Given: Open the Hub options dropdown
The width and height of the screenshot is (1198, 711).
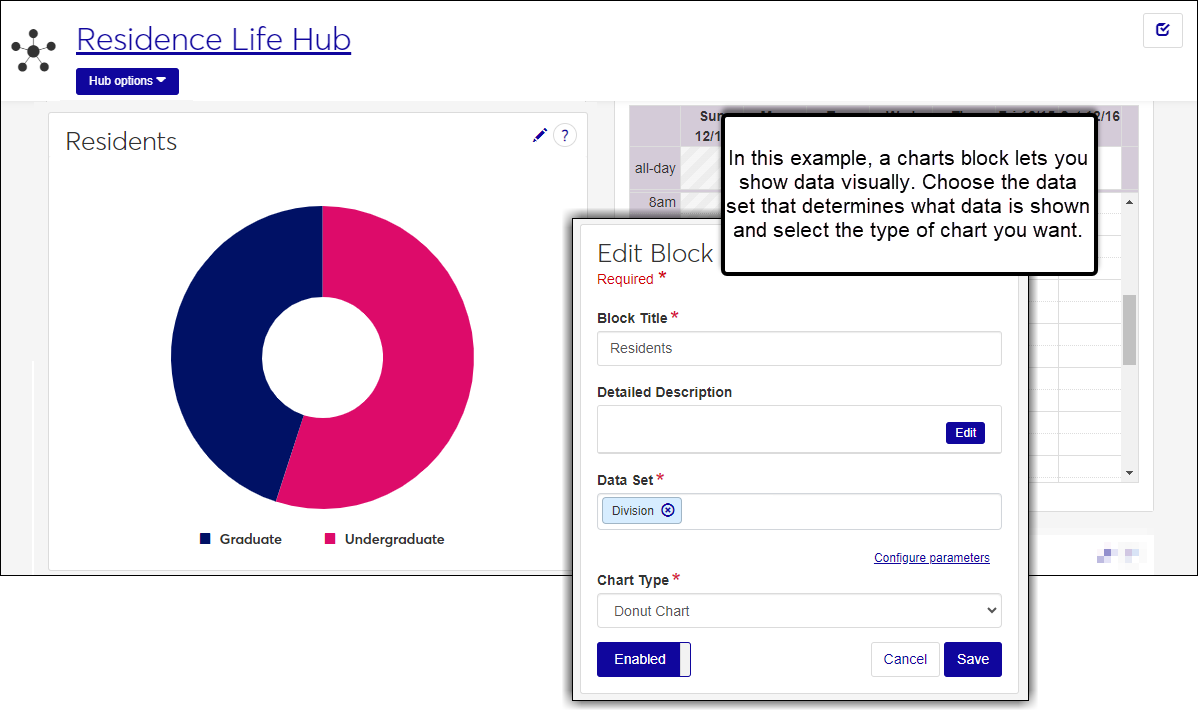Looking at the screenshot, I should [127, 81].
